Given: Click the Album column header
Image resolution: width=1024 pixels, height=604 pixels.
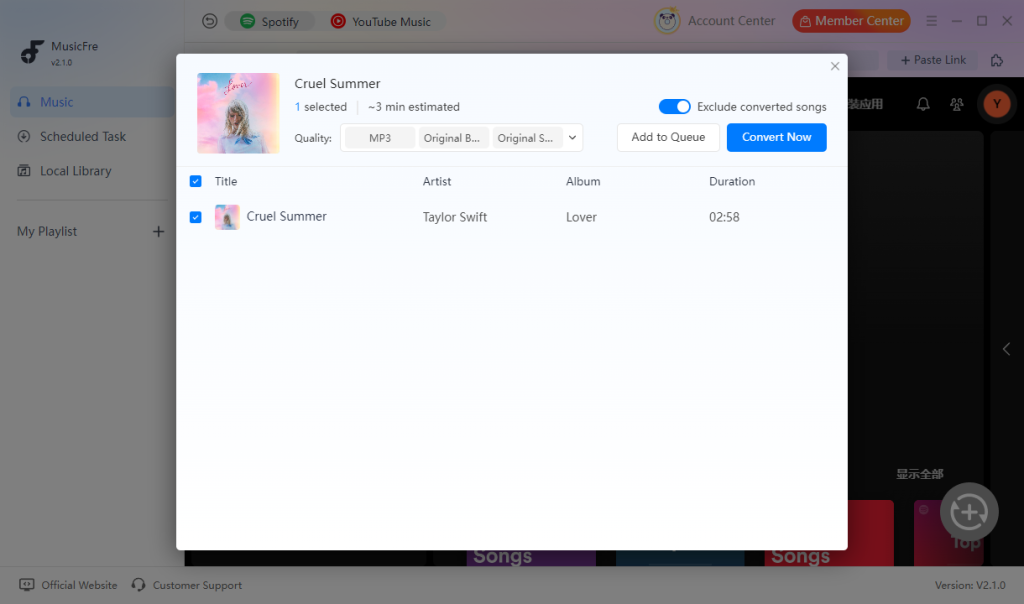Looking at the screenshot, I should [583, 182].
